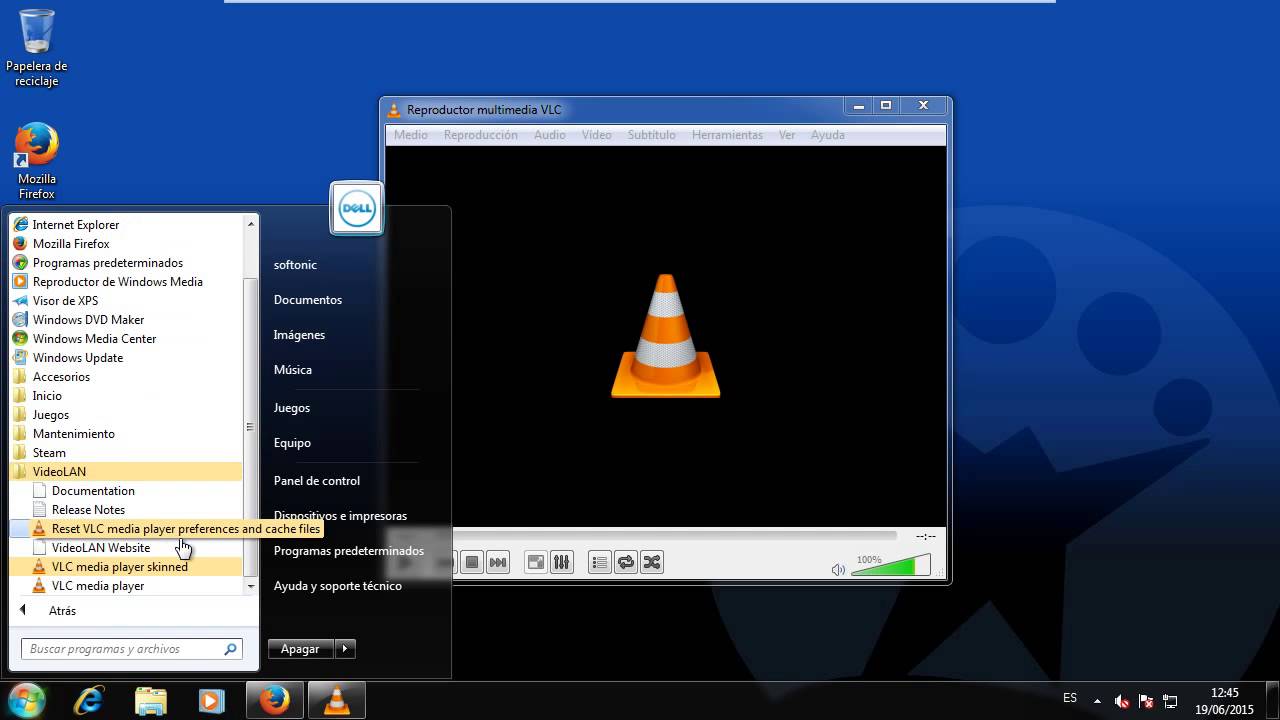Open Programas predeterminados in program list

click(126, 263)
